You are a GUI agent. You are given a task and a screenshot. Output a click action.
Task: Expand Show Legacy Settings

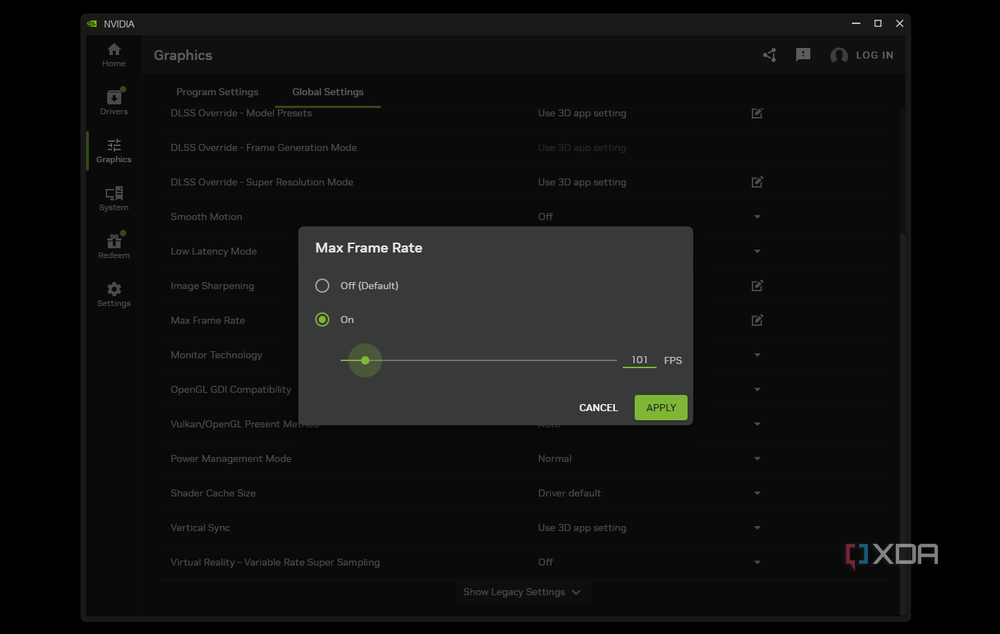coord(522,592)
